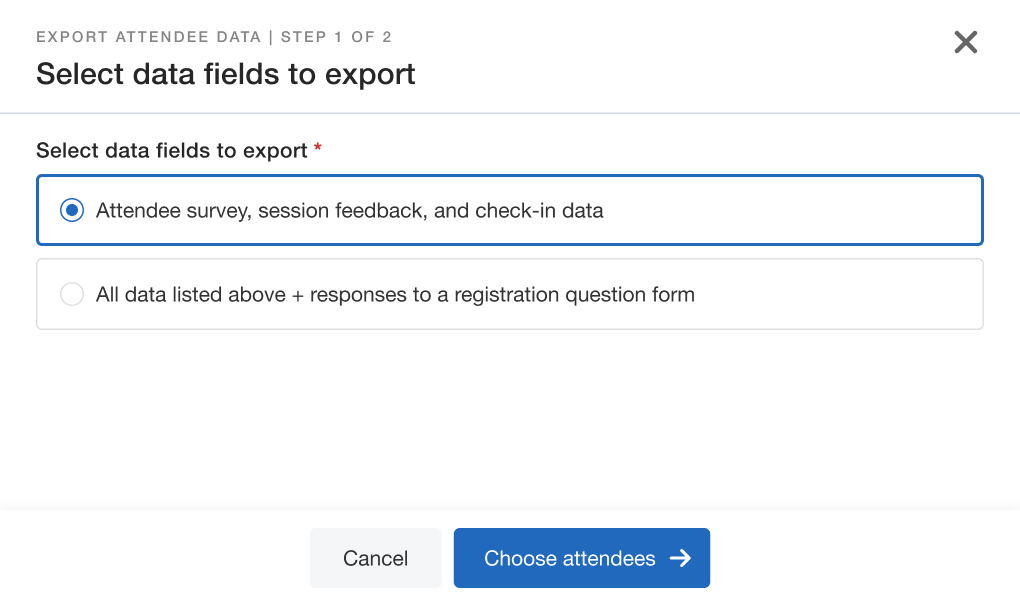This screenshot has width=1020, height=606.
Task: Click the red required asterisk
Action: (x=318, y=149)
